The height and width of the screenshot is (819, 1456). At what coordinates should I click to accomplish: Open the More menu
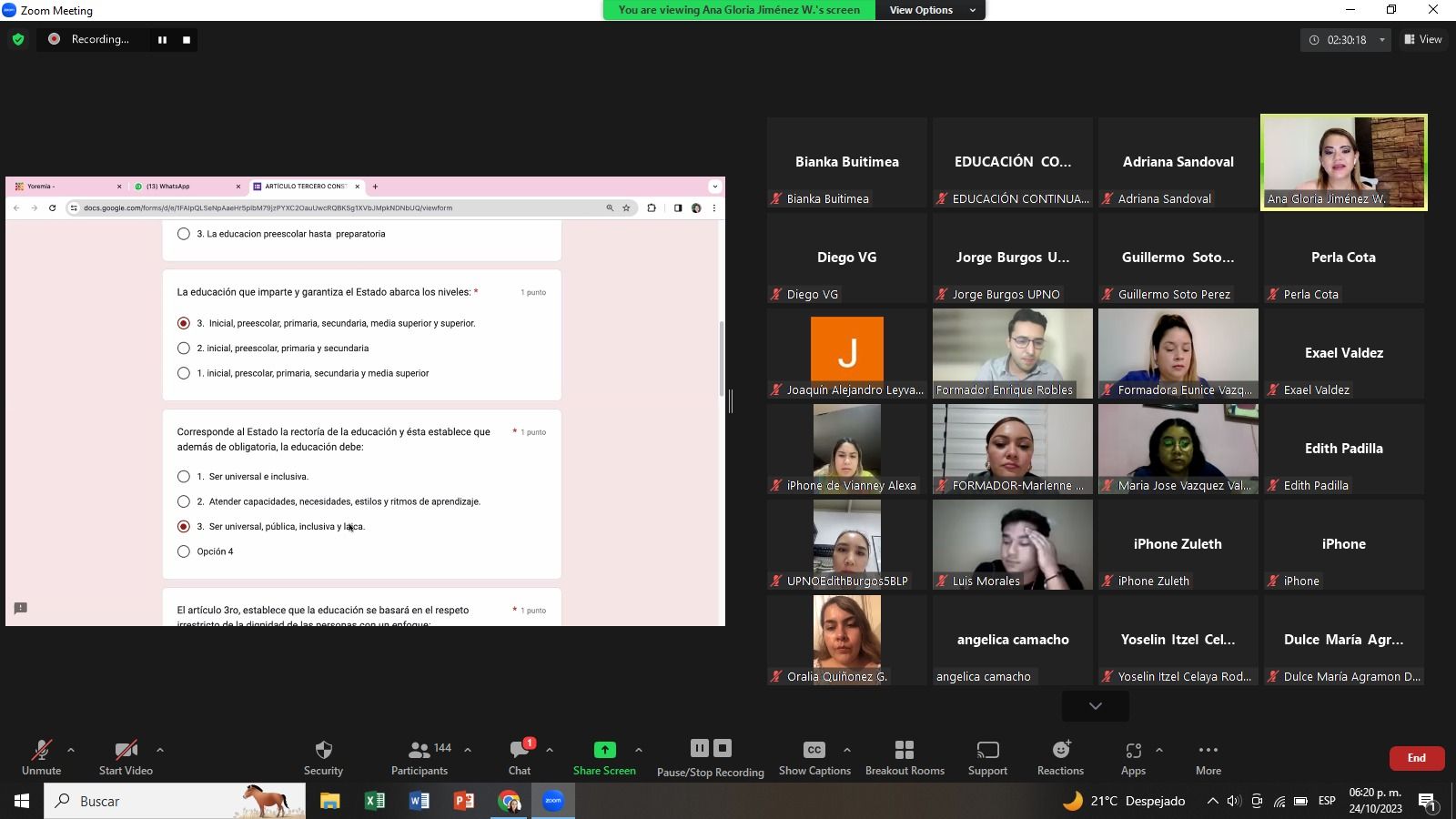(1208, 750)
